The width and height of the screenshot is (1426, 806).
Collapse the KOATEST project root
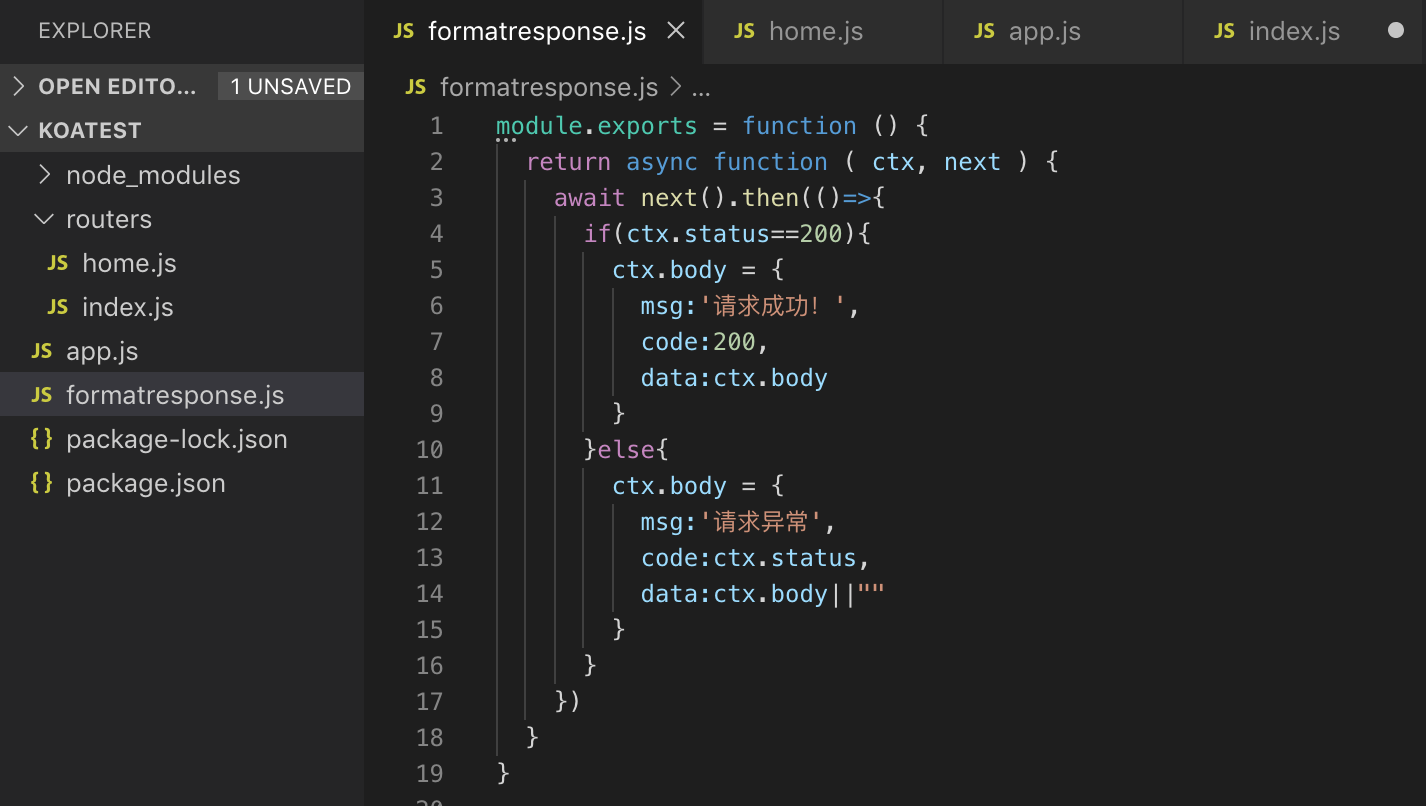click(19, 131)
